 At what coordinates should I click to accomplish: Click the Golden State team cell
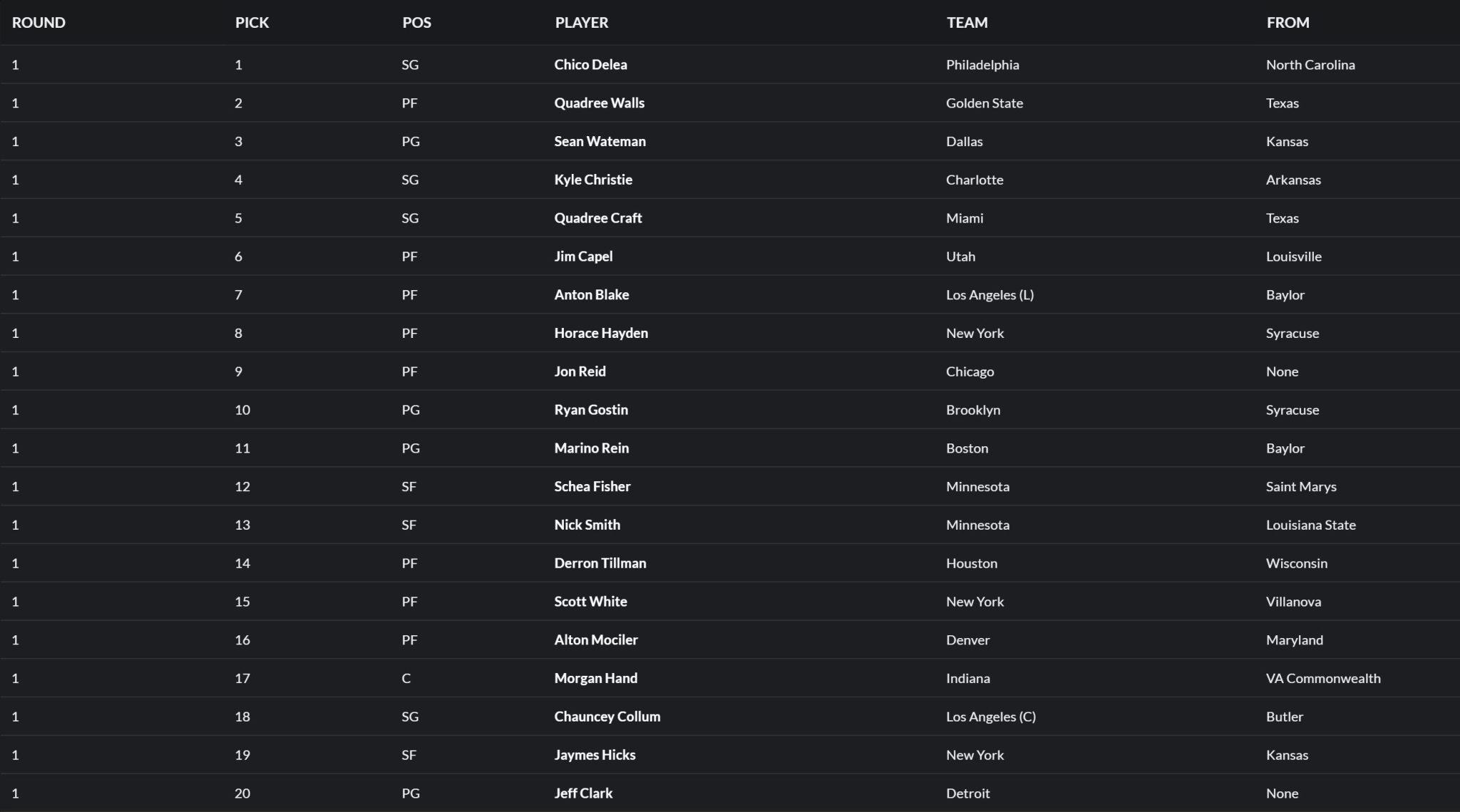tap(984, 103)
